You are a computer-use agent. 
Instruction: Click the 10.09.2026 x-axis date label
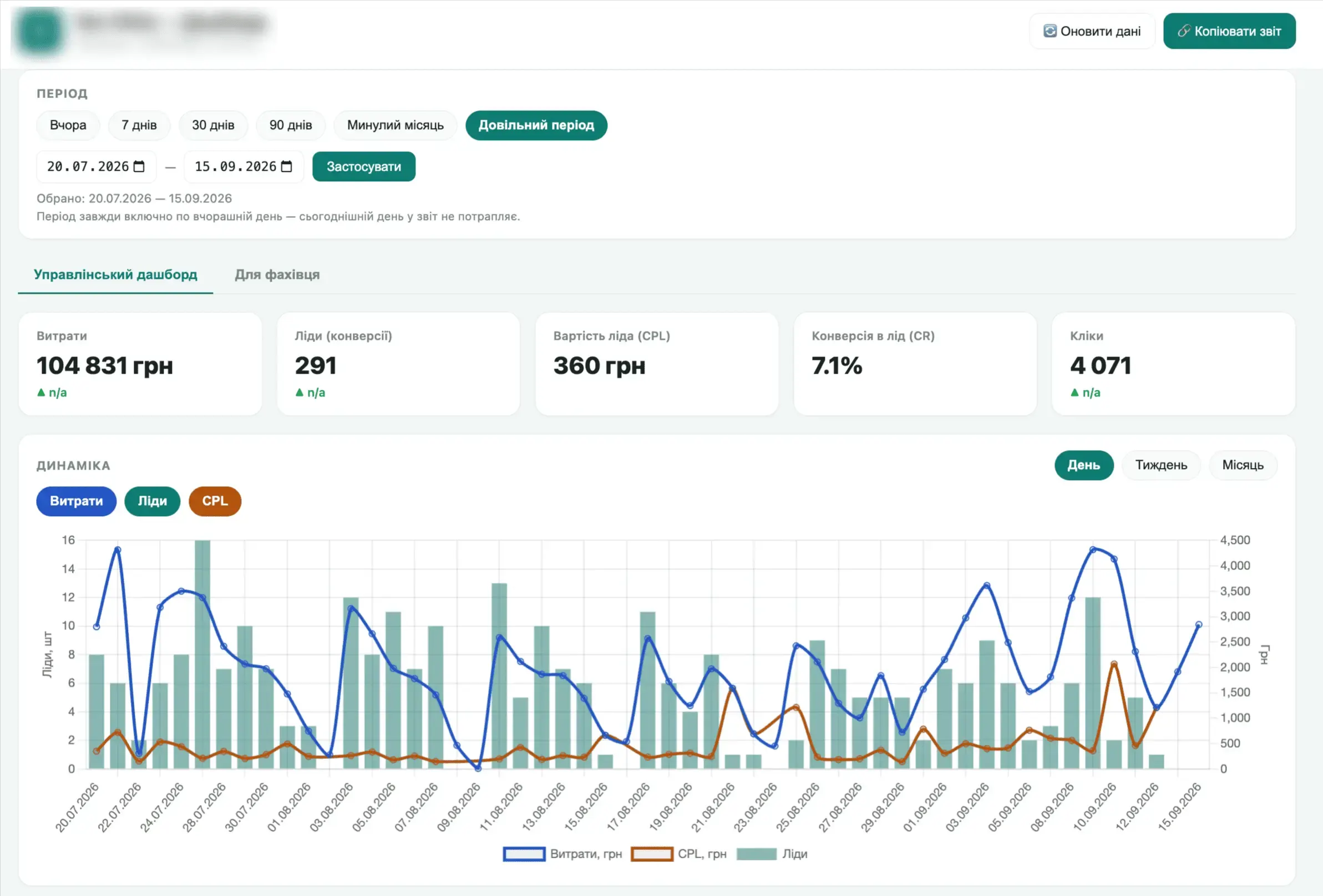coord(1094,807)
